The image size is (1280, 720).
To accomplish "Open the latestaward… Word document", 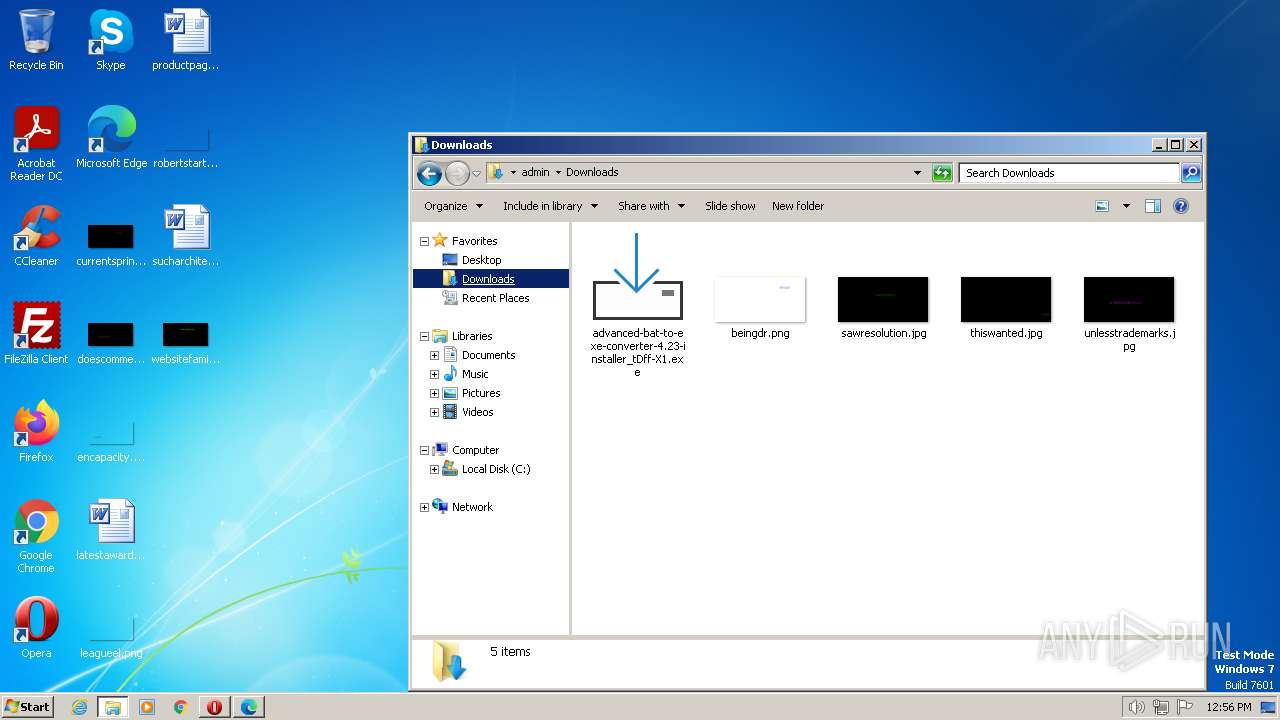I will point(110,530).
